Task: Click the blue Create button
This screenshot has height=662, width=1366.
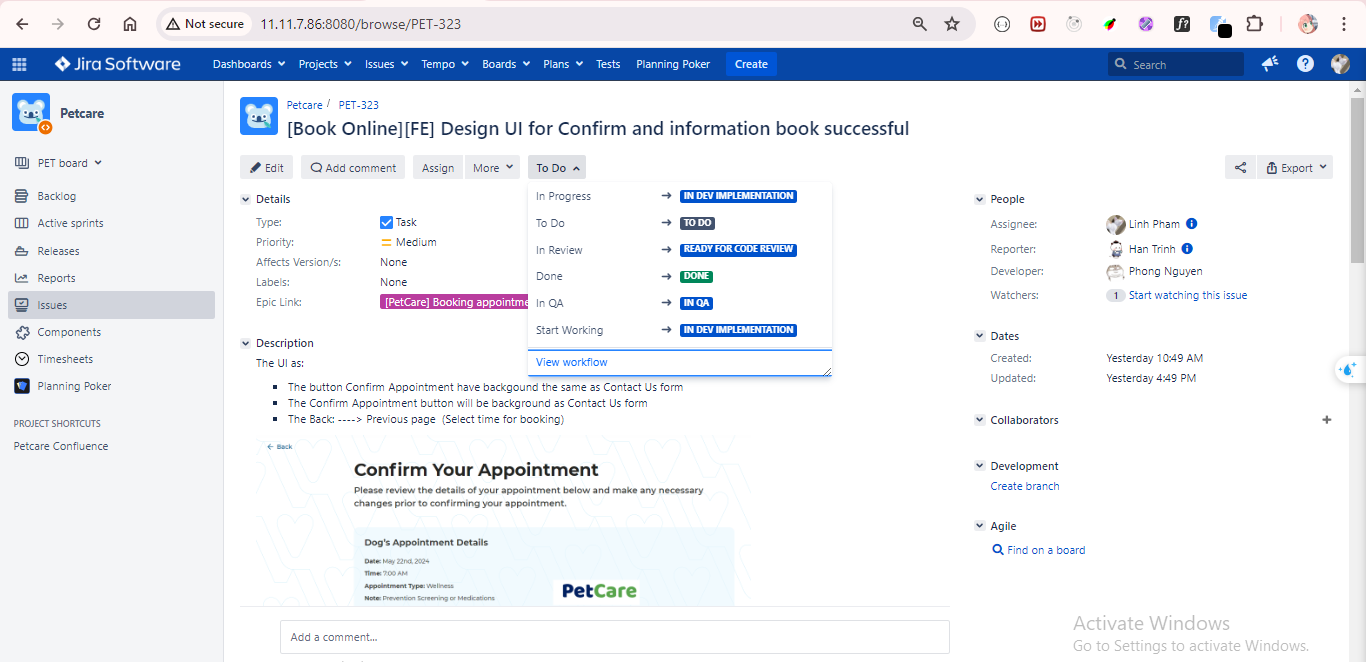Action: pos(751,64)
